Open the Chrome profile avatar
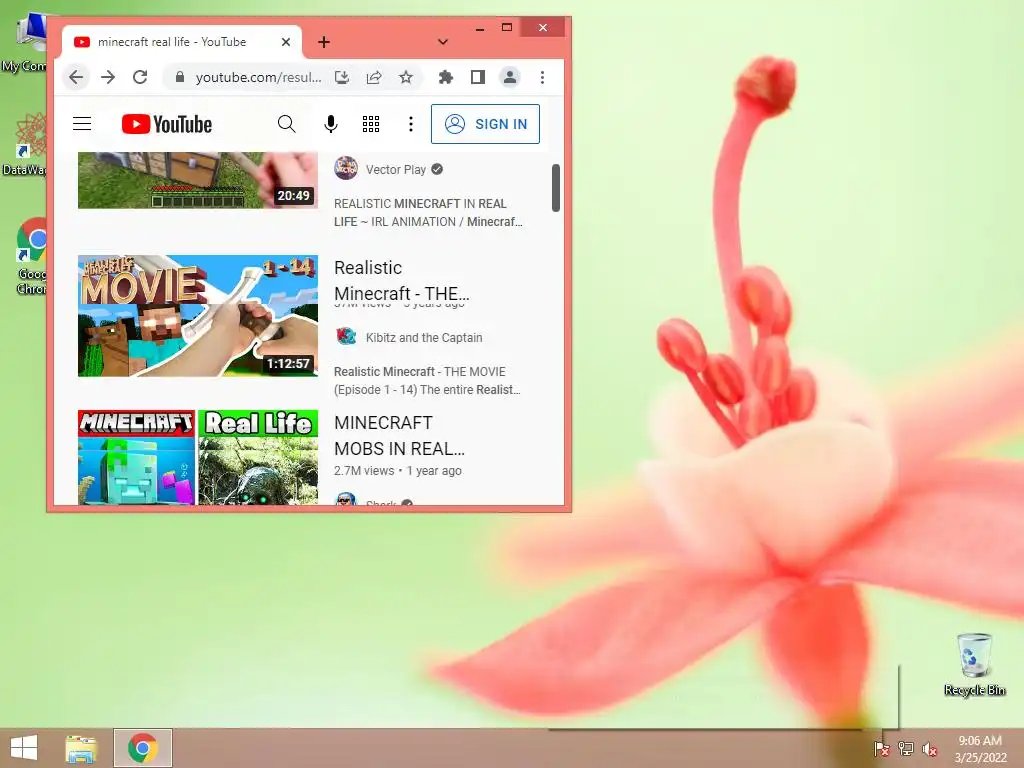Image resolution: width=1024 pixels, height=768 pixels. click(x=510, y=77)
